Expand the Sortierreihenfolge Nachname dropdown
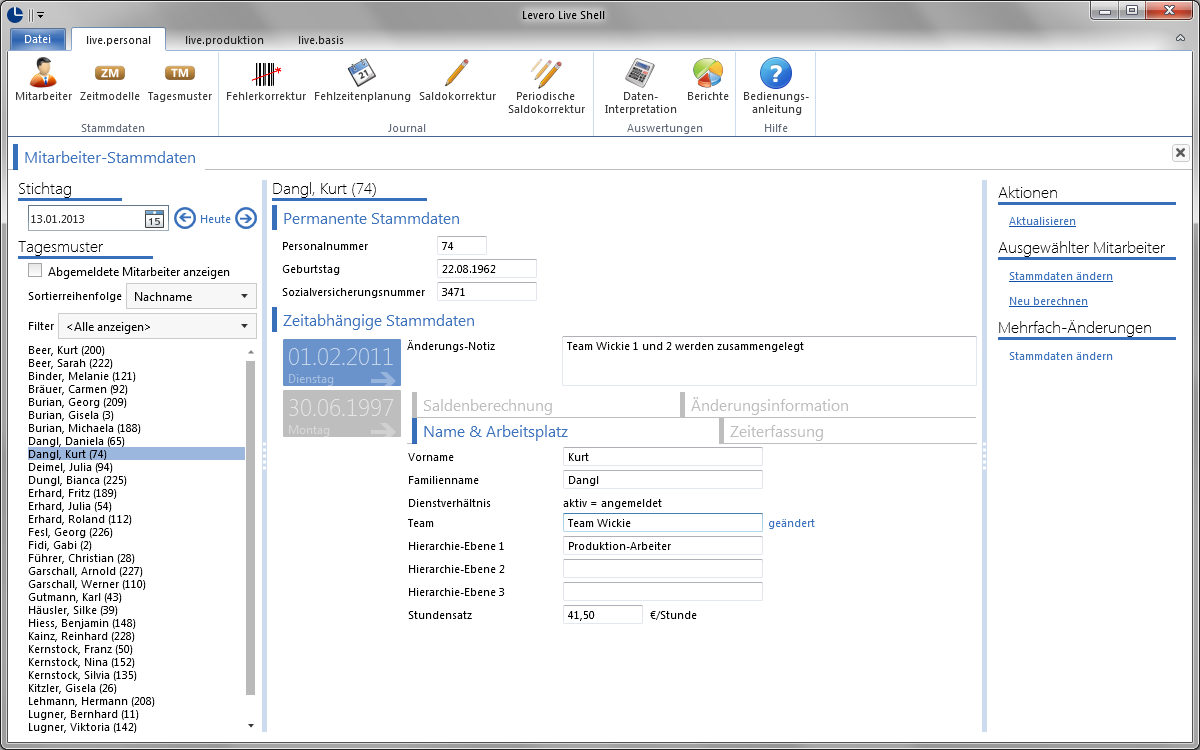 [x=191, y=296]
